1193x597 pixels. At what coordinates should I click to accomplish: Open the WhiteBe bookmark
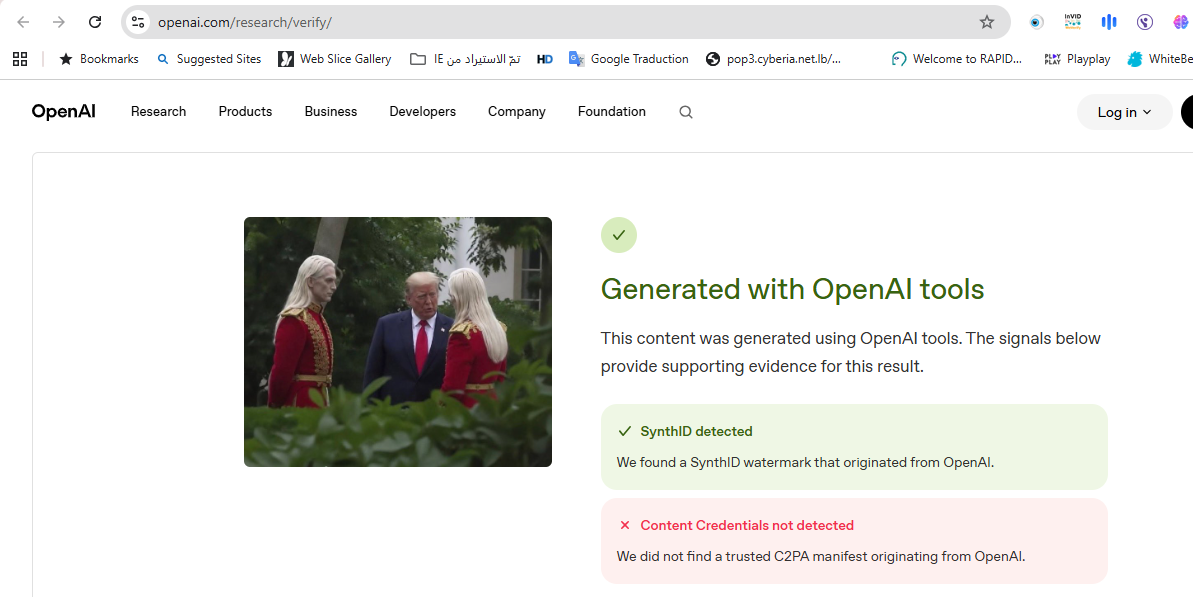coord(1160,59)
